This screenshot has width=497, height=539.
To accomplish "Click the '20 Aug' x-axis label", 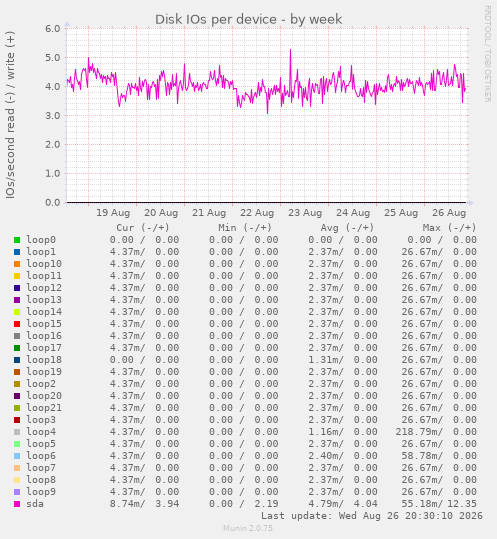I will pyautogui.click(x=161, y=213).
